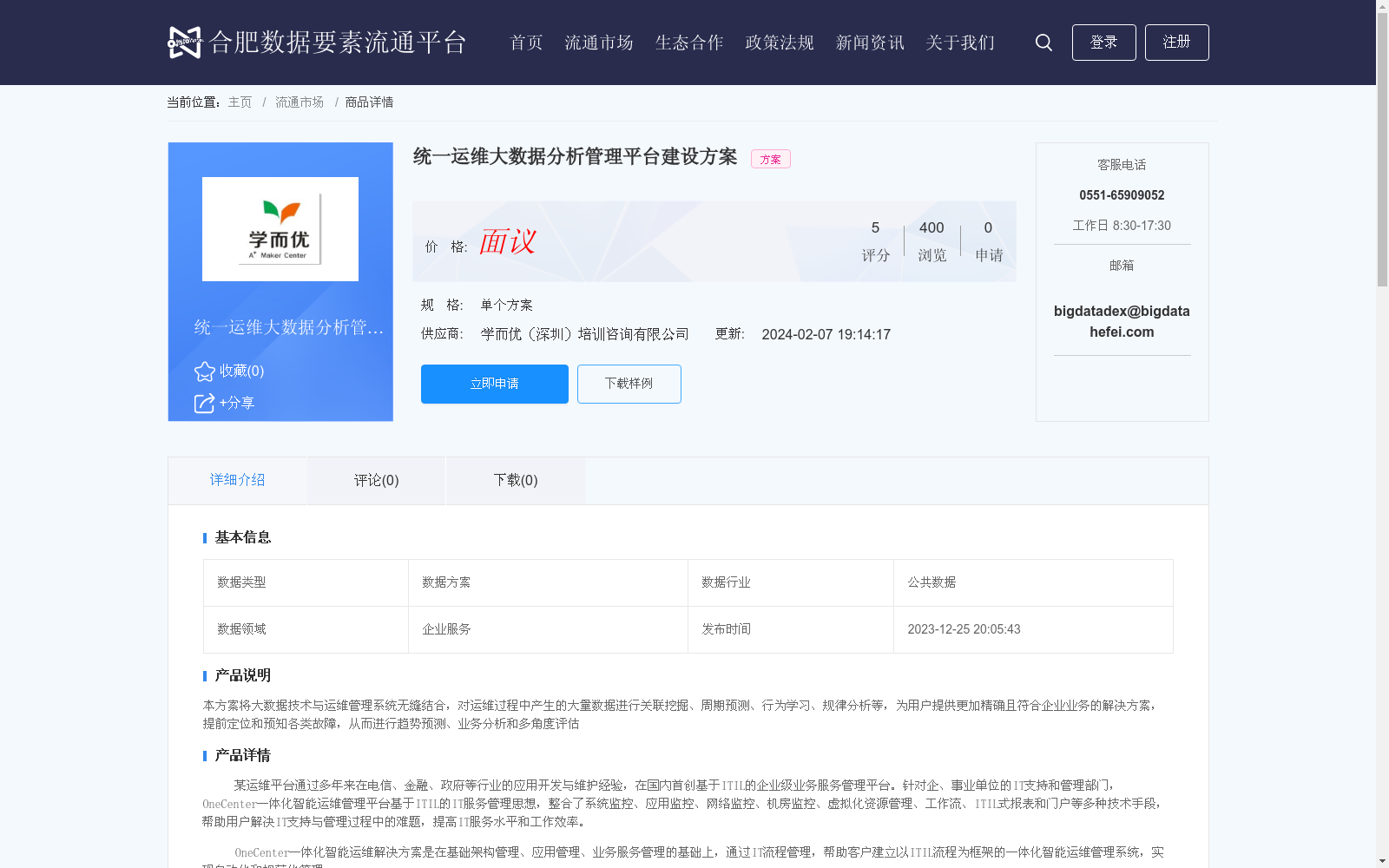Open the 首页 navigation menu
Screen dimensions: 1389x868
pos(526,43)
